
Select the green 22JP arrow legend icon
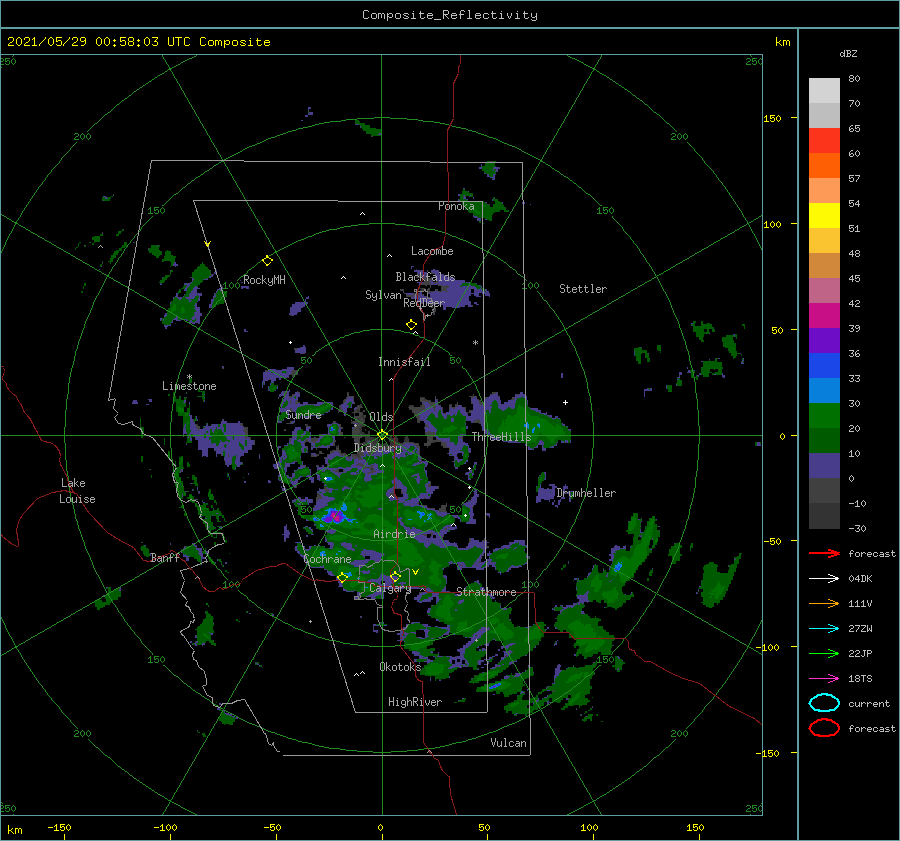click(824, 653)
